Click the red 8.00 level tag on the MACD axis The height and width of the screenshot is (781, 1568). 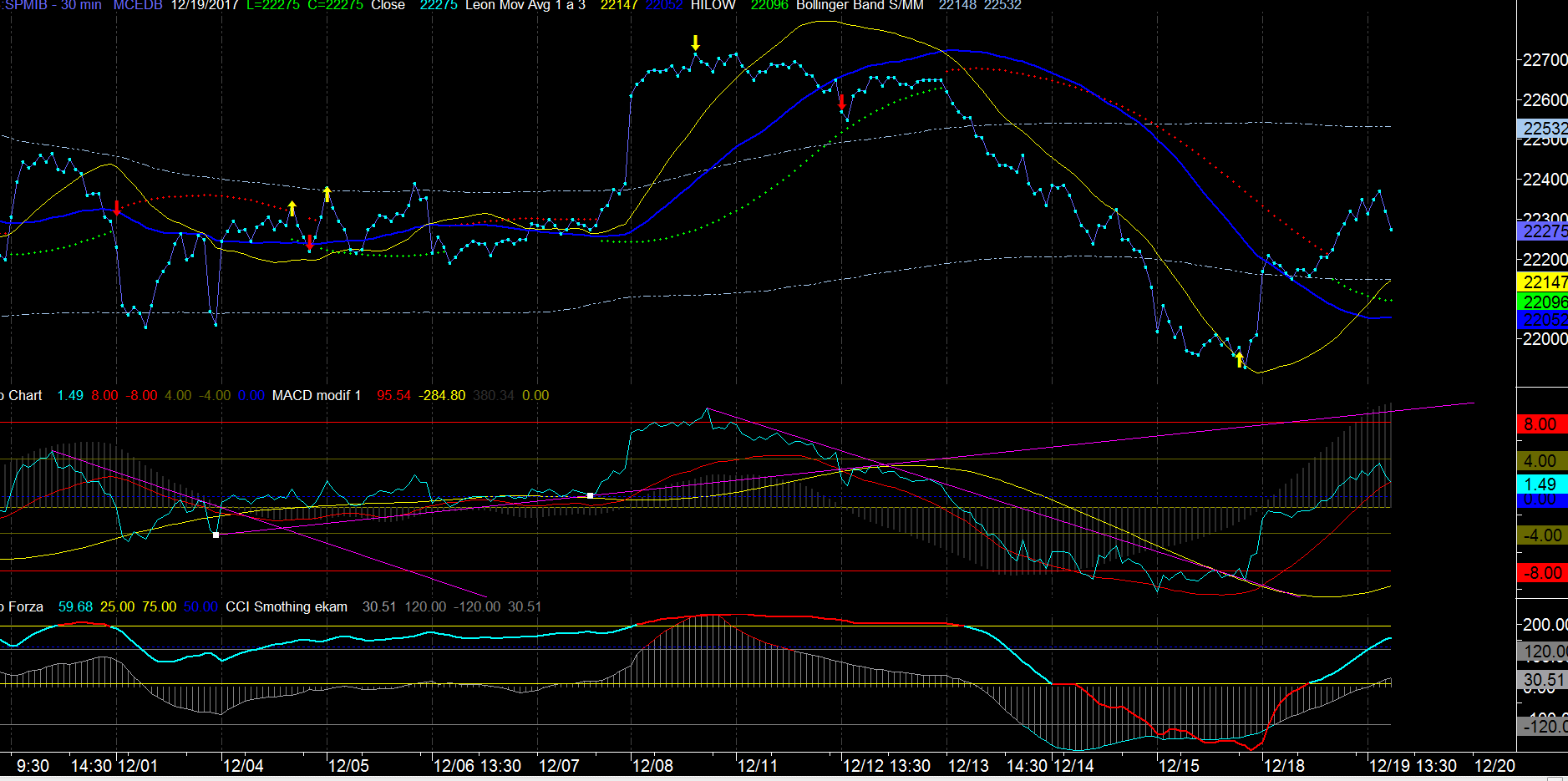point(1542,423)
